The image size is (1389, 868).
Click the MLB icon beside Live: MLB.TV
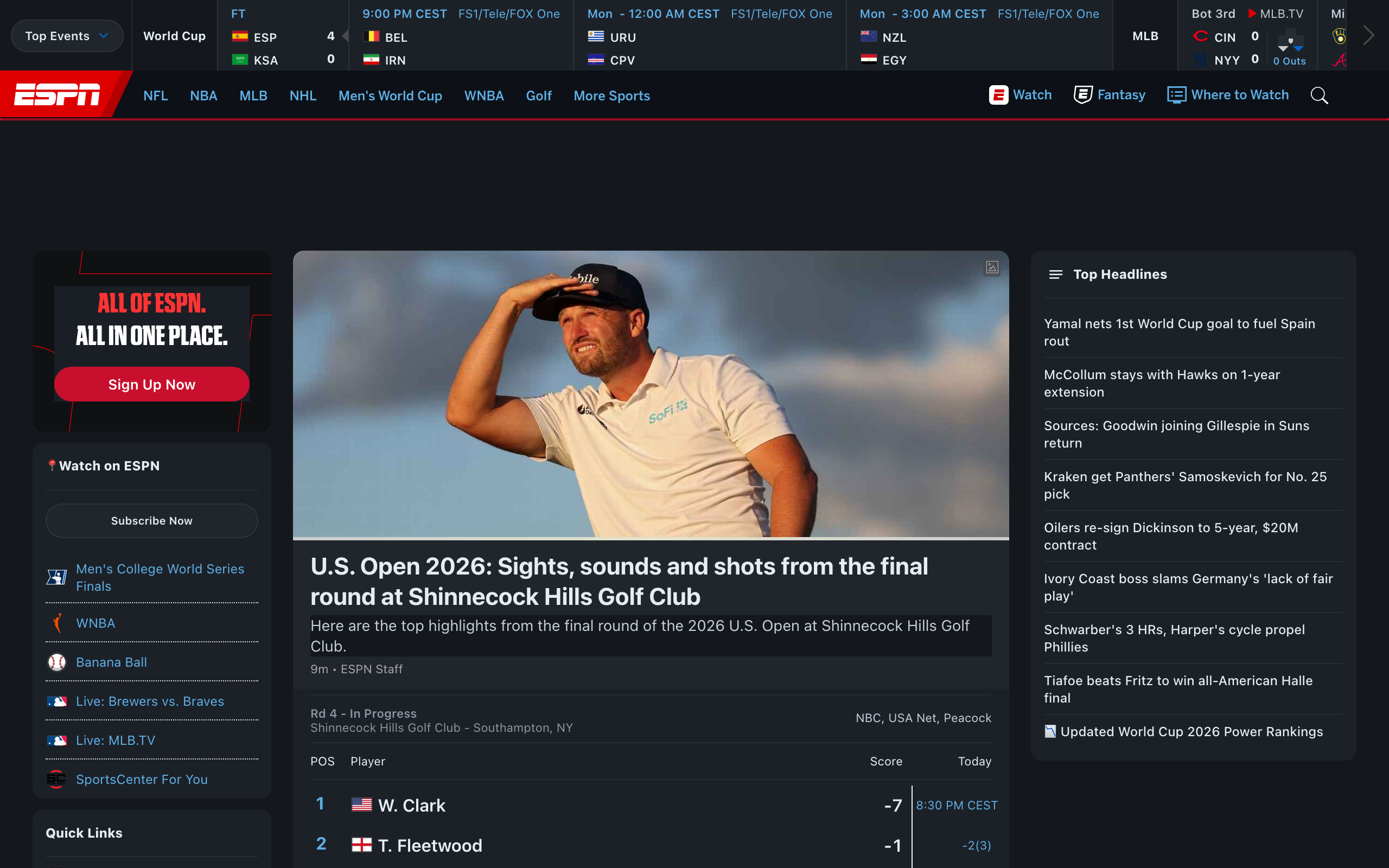click(x=56, y=740)
